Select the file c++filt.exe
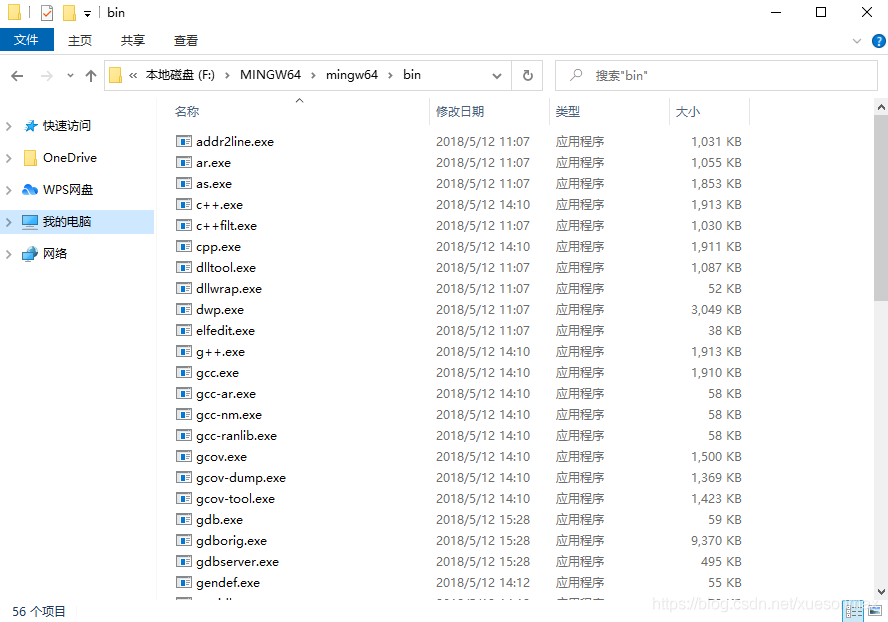The height and width of the screenshot is (622, 888). coord(227,226)
